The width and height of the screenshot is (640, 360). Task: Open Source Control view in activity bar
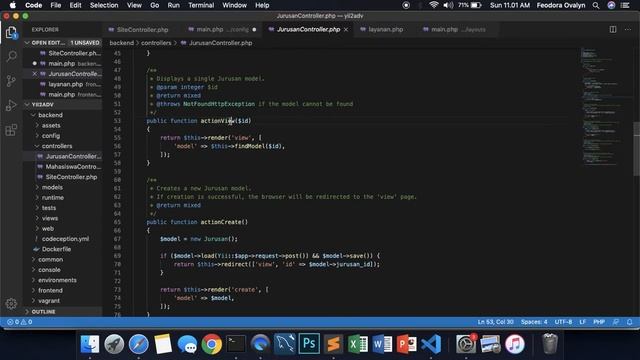click(11, 81)
